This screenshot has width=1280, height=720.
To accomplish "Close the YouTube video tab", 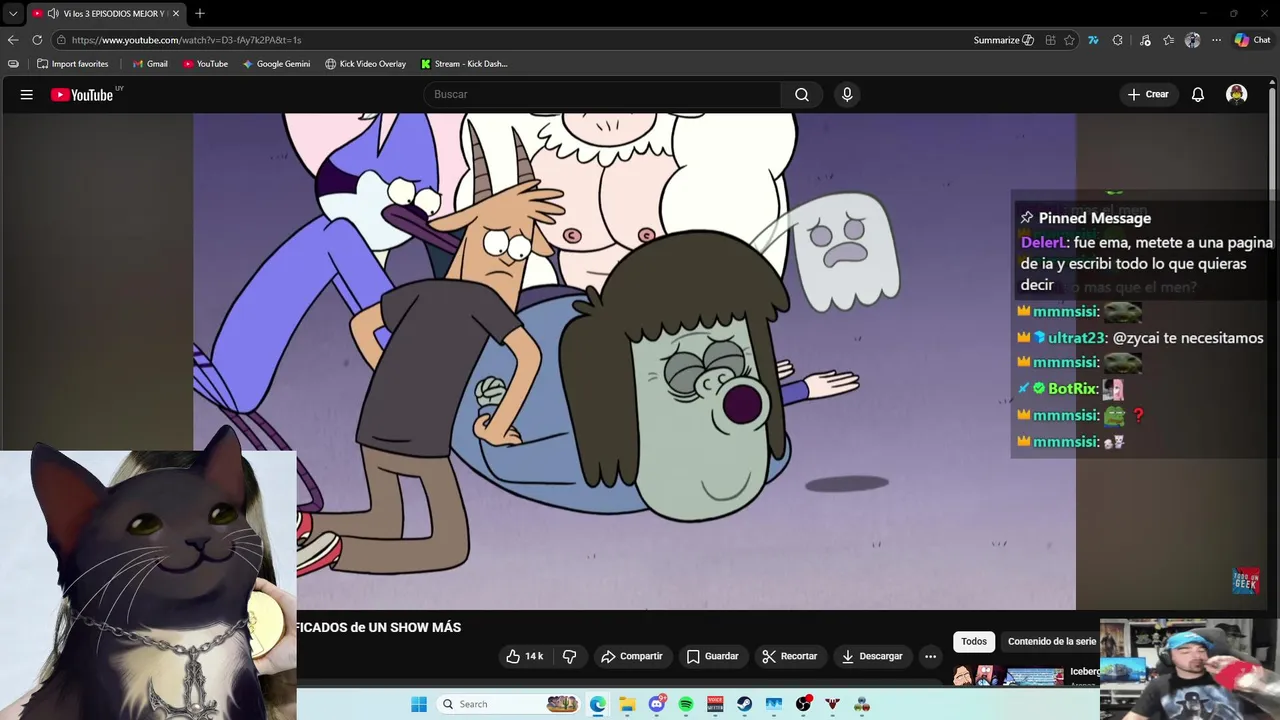I will pos(176,13).
